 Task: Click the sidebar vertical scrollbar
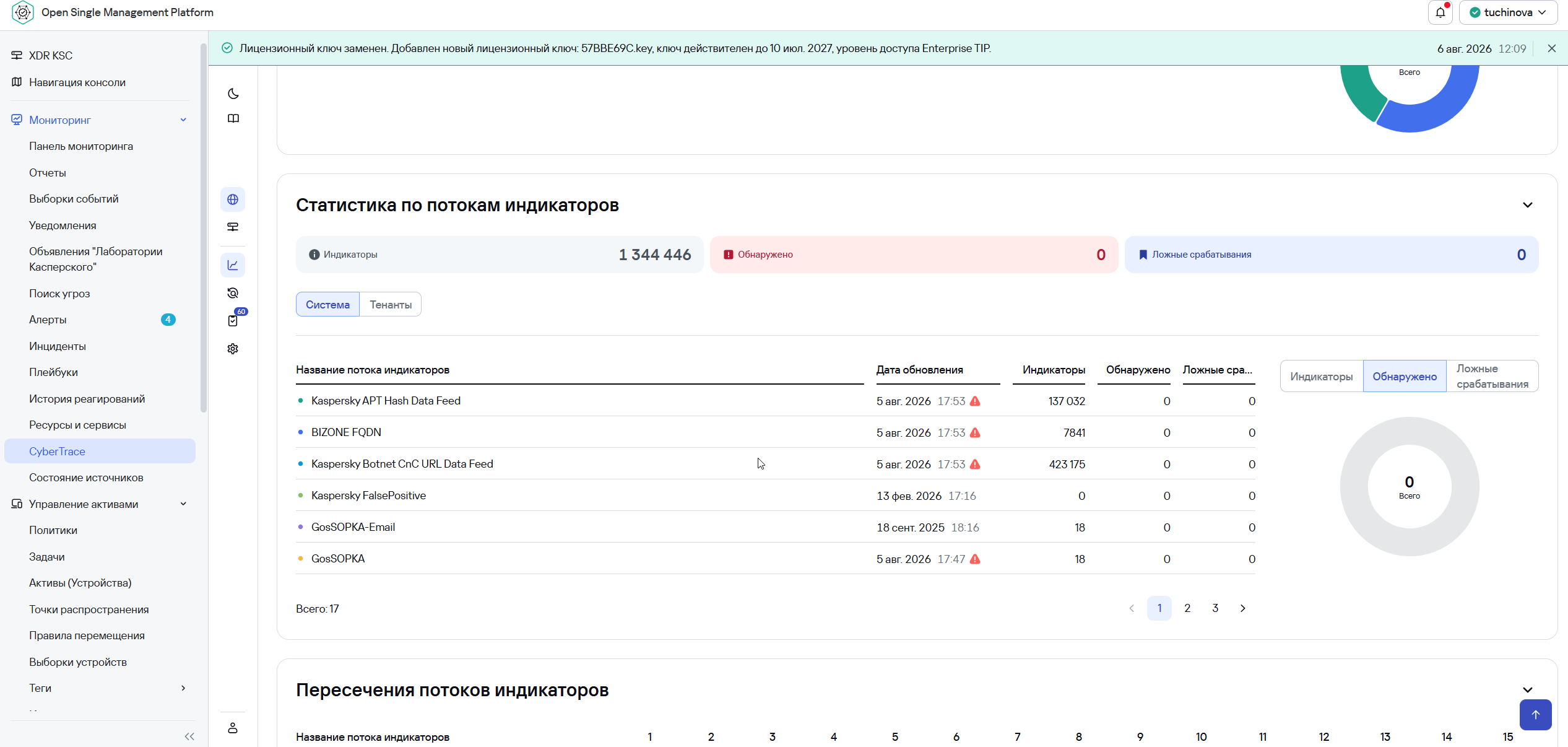click(x=204, y=228)
